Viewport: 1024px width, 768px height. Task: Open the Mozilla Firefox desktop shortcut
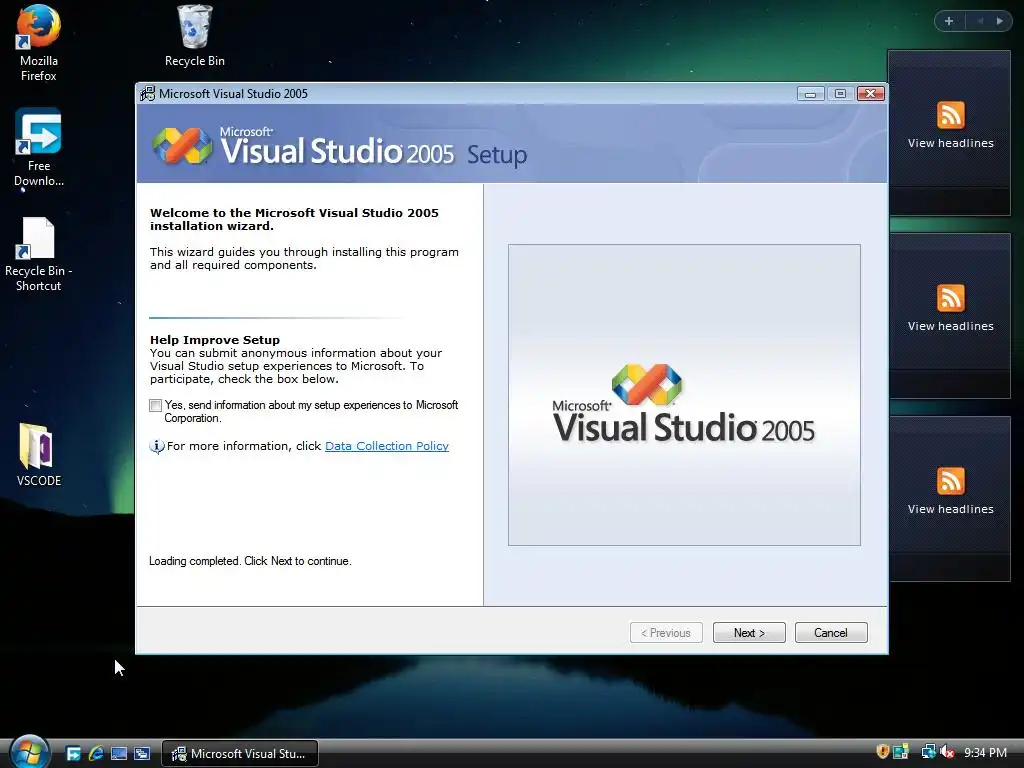click(39, 43)
